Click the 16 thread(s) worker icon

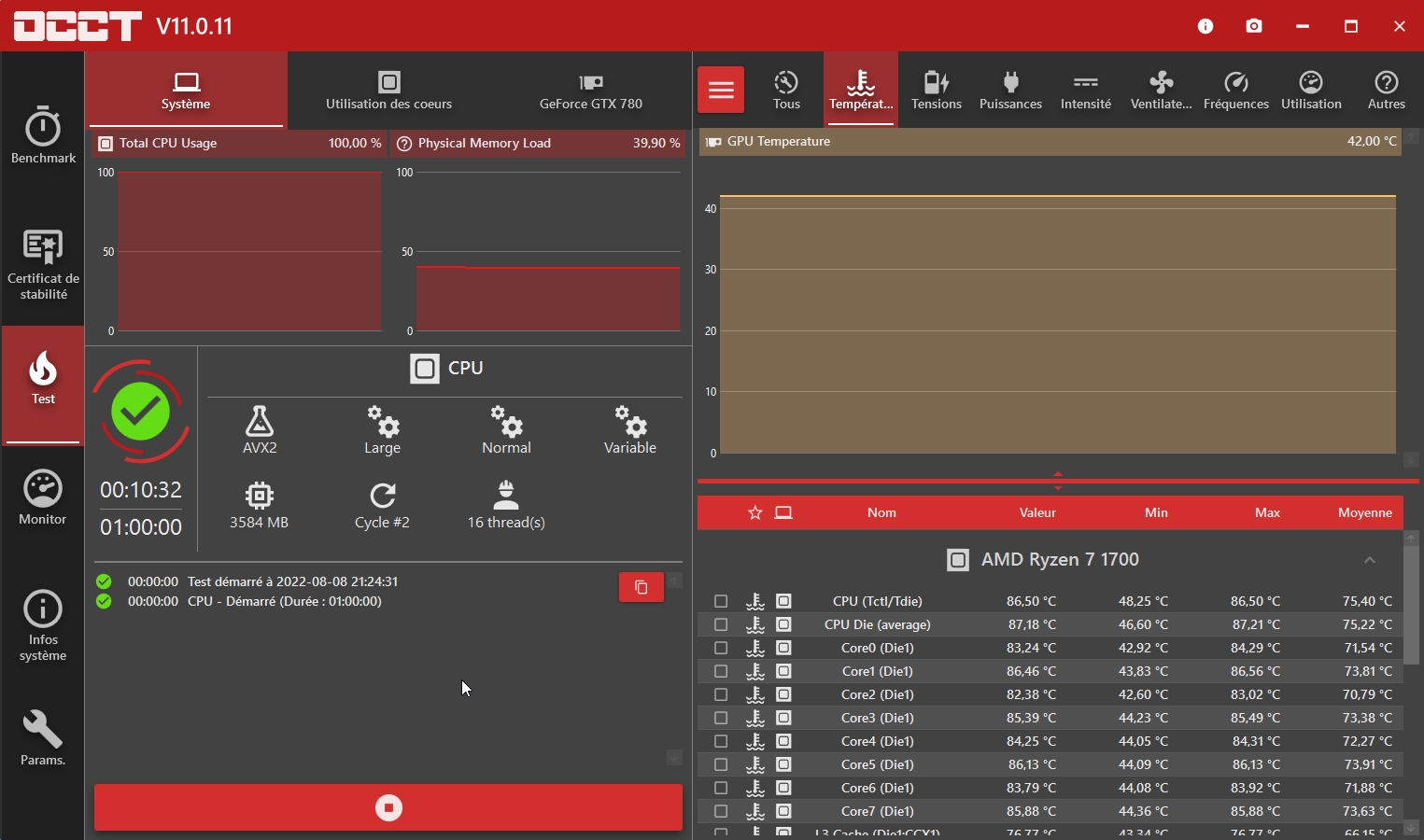506,495
